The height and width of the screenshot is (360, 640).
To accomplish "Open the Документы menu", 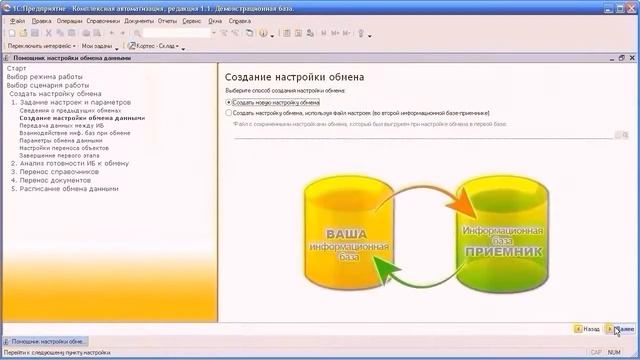I will (139, 21).
